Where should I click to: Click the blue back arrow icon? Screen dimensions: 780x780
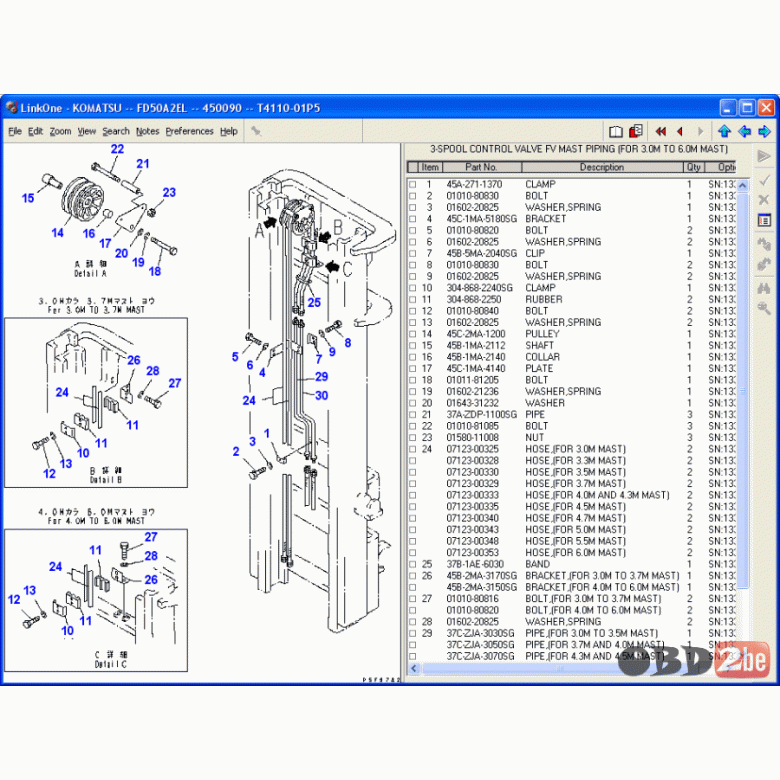pos(744,131)
